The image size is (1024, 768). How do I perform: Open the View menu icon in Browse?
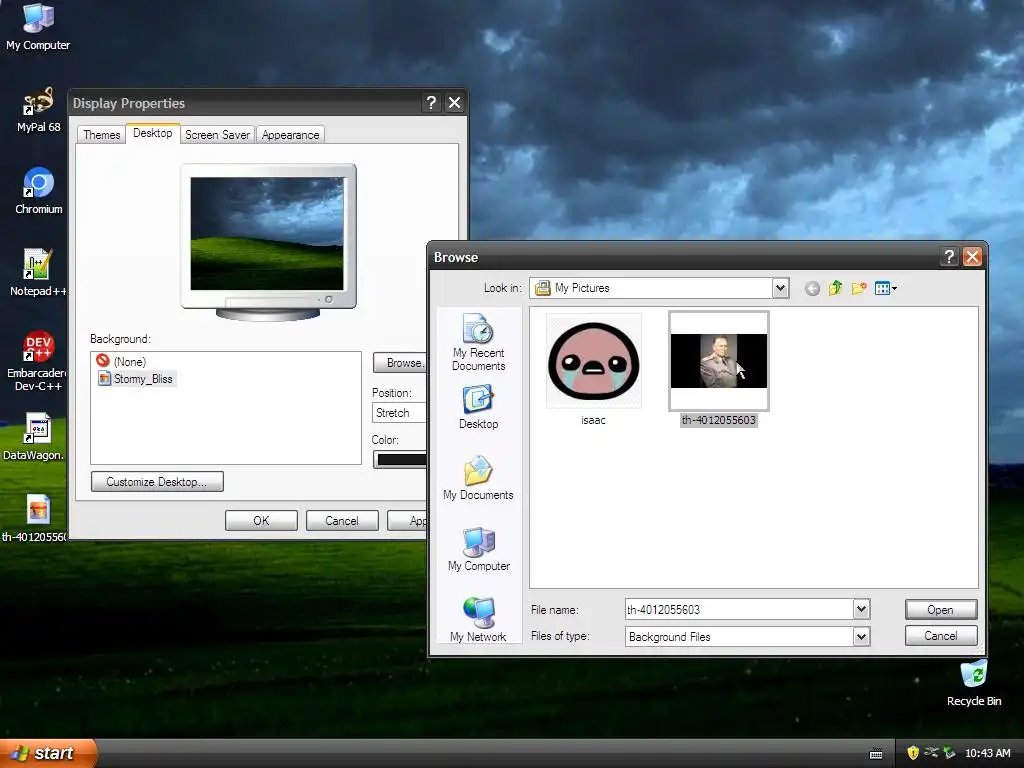point(886,288)
